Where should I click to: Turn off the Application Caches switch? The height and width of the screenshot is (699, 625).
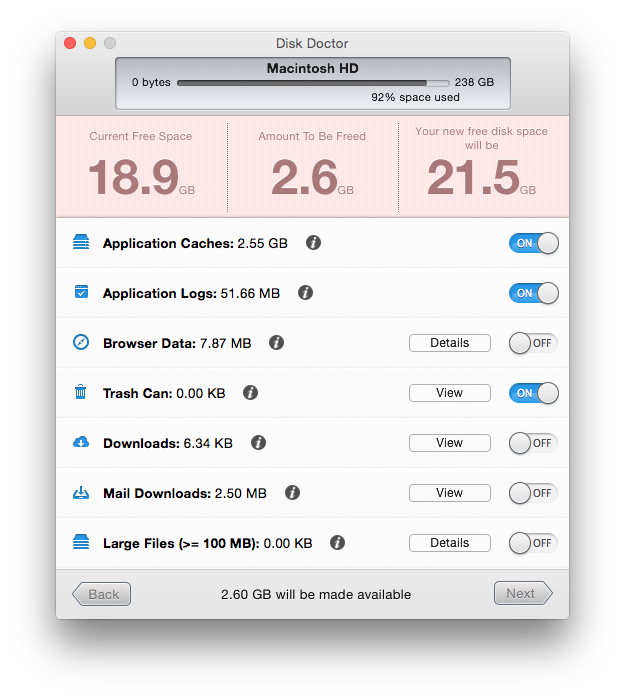point(534,243)
